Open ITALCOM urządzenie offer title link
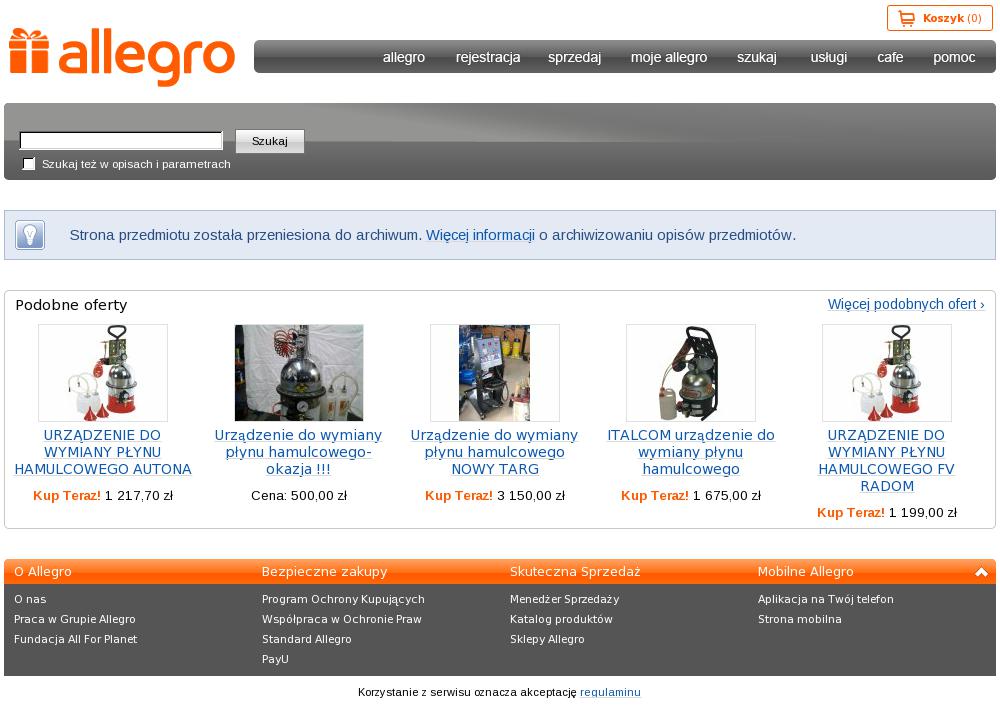1000x712 pixels. point(691,452)
